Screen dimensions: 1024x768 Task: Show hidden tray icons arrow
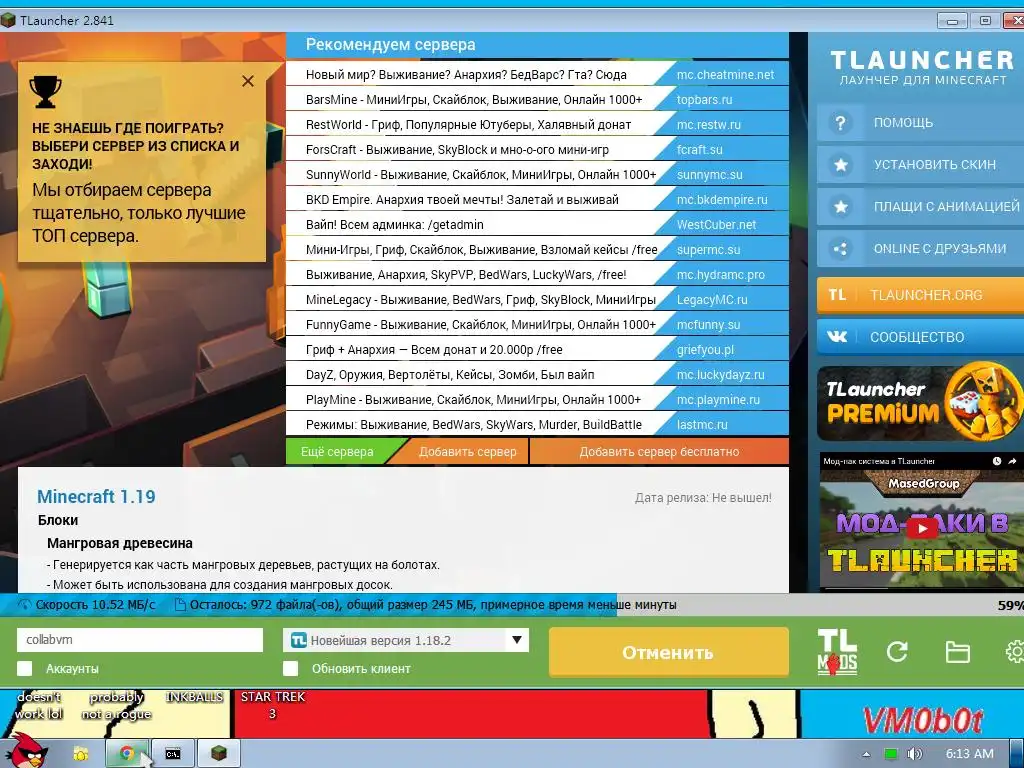click(866, 754)
